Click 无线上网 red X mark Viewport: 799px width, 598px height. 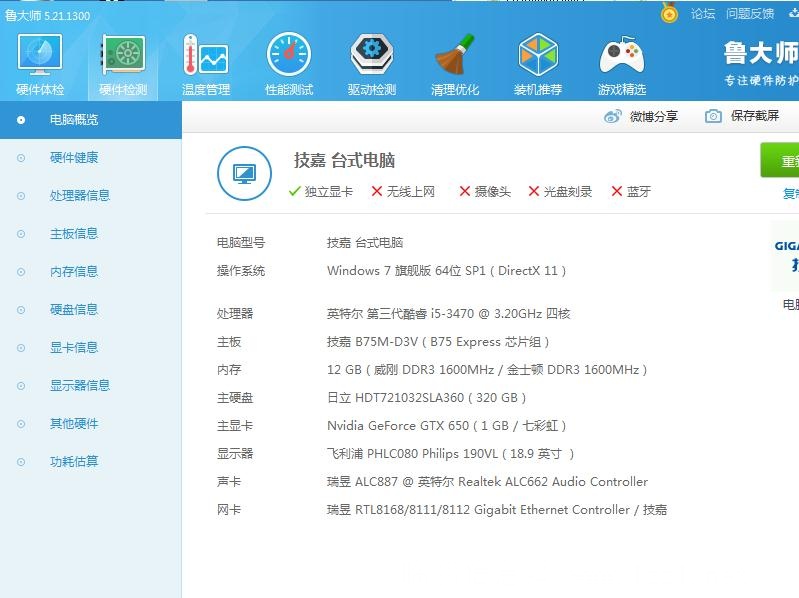377,192
